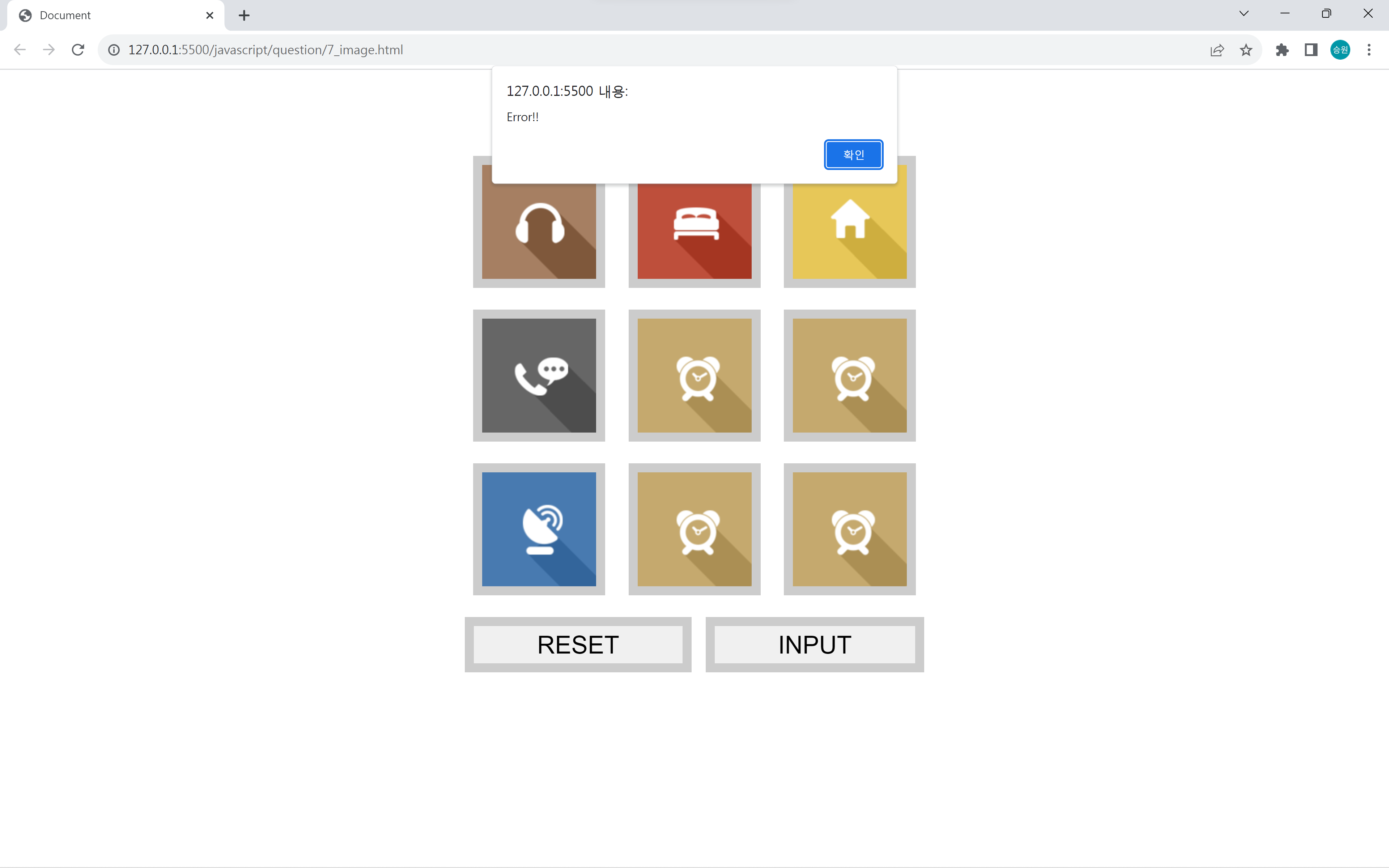Open the share page icon
The image size is (1389, 868).
tap(1217, 50)
